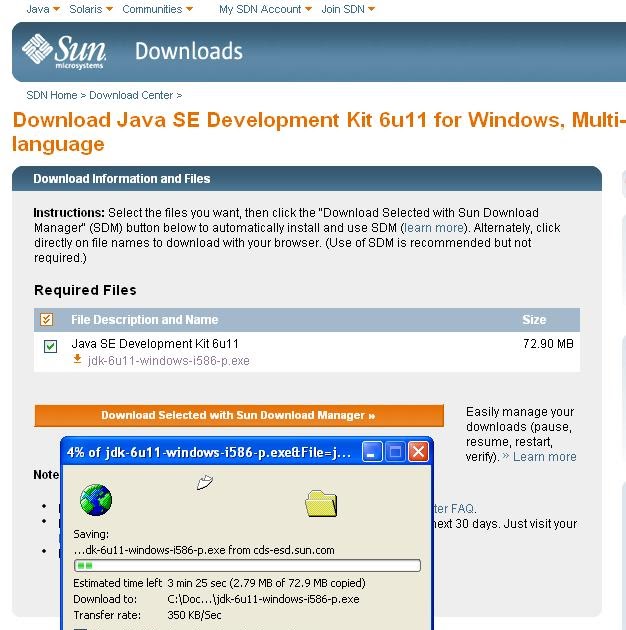Click the Download Java SE Development Kit page title
Image resolution: width=626 pixels, height=630 pixels.
[x=319, y=132]
